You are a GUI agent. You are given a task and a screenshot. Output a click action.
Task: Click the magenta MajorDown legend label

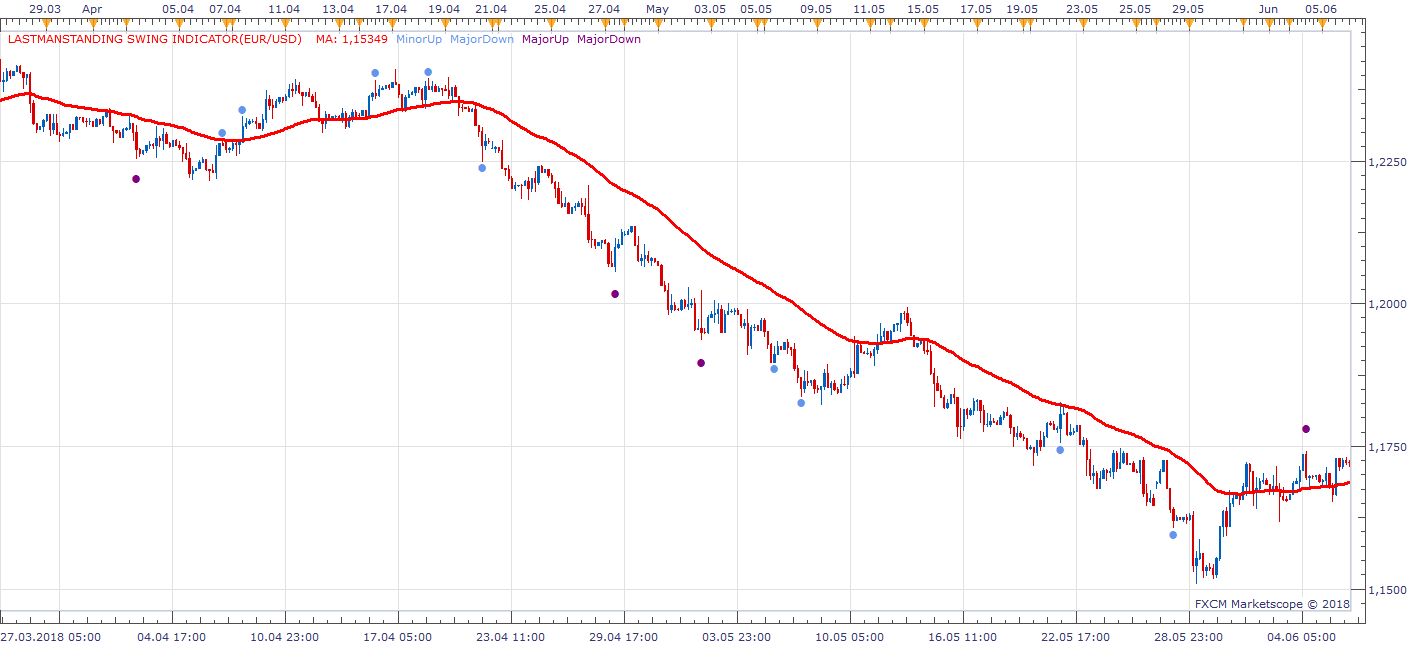click(x=609, y=40)
